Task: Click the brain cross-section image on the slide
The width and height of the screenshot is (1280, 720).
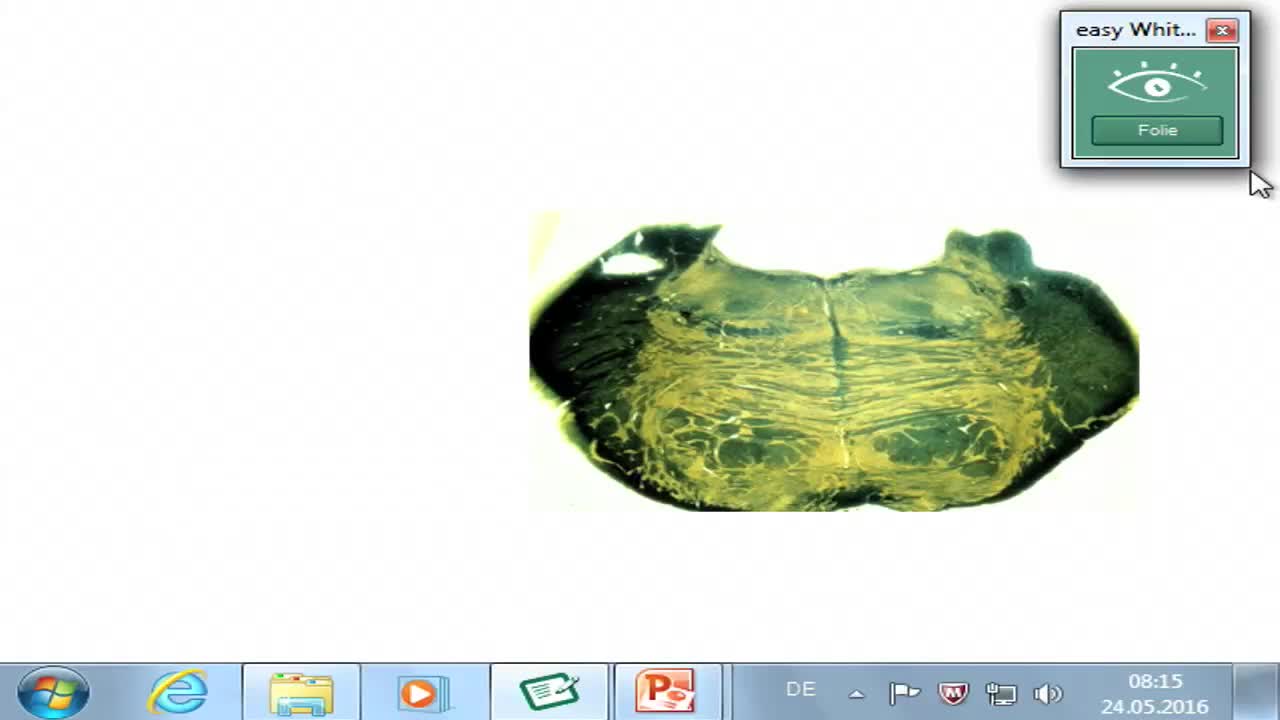Action: point(835,360)
